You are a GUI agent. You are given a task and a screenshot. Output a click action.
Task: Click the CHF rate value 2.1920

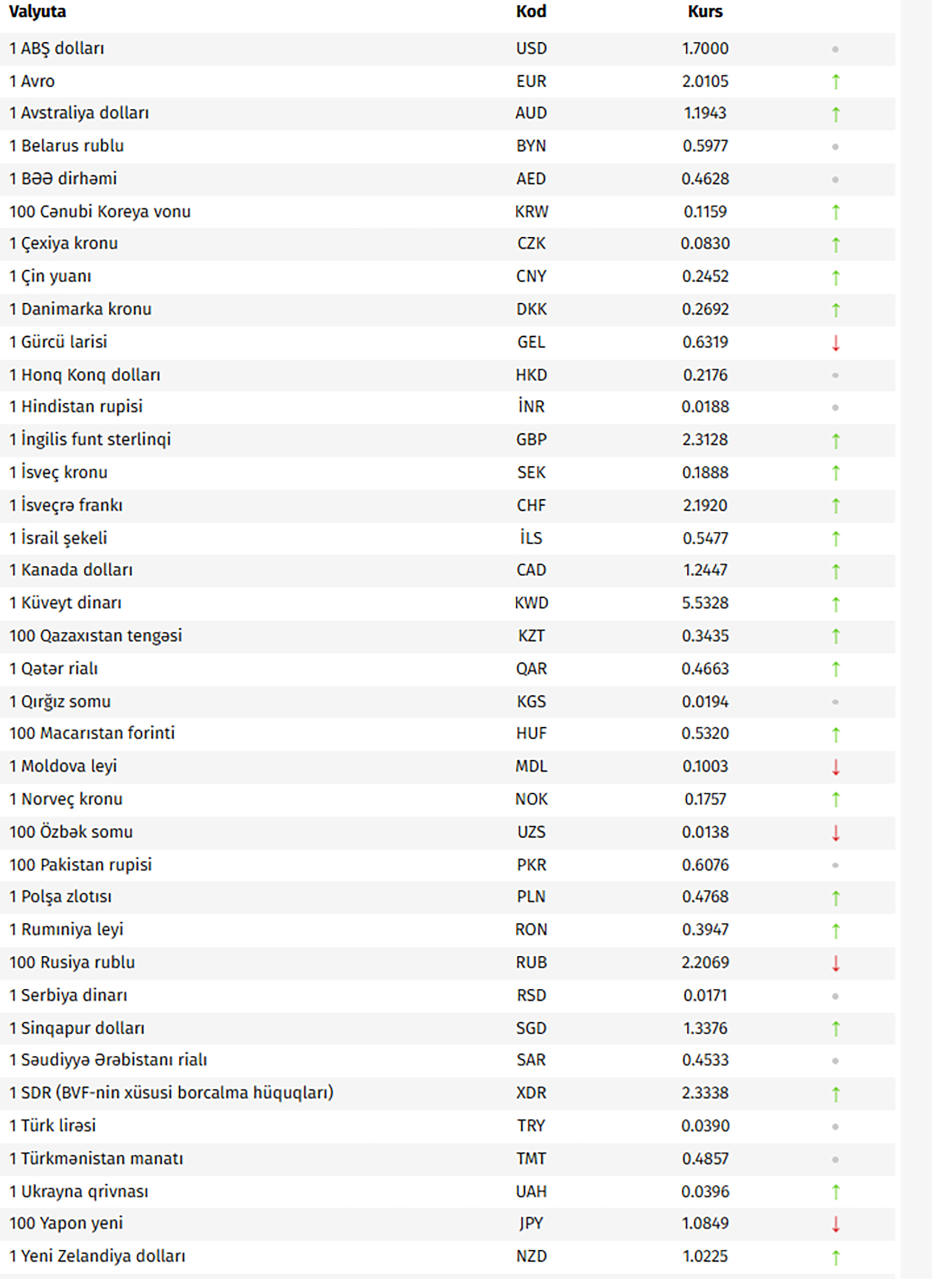coord(705,505)
